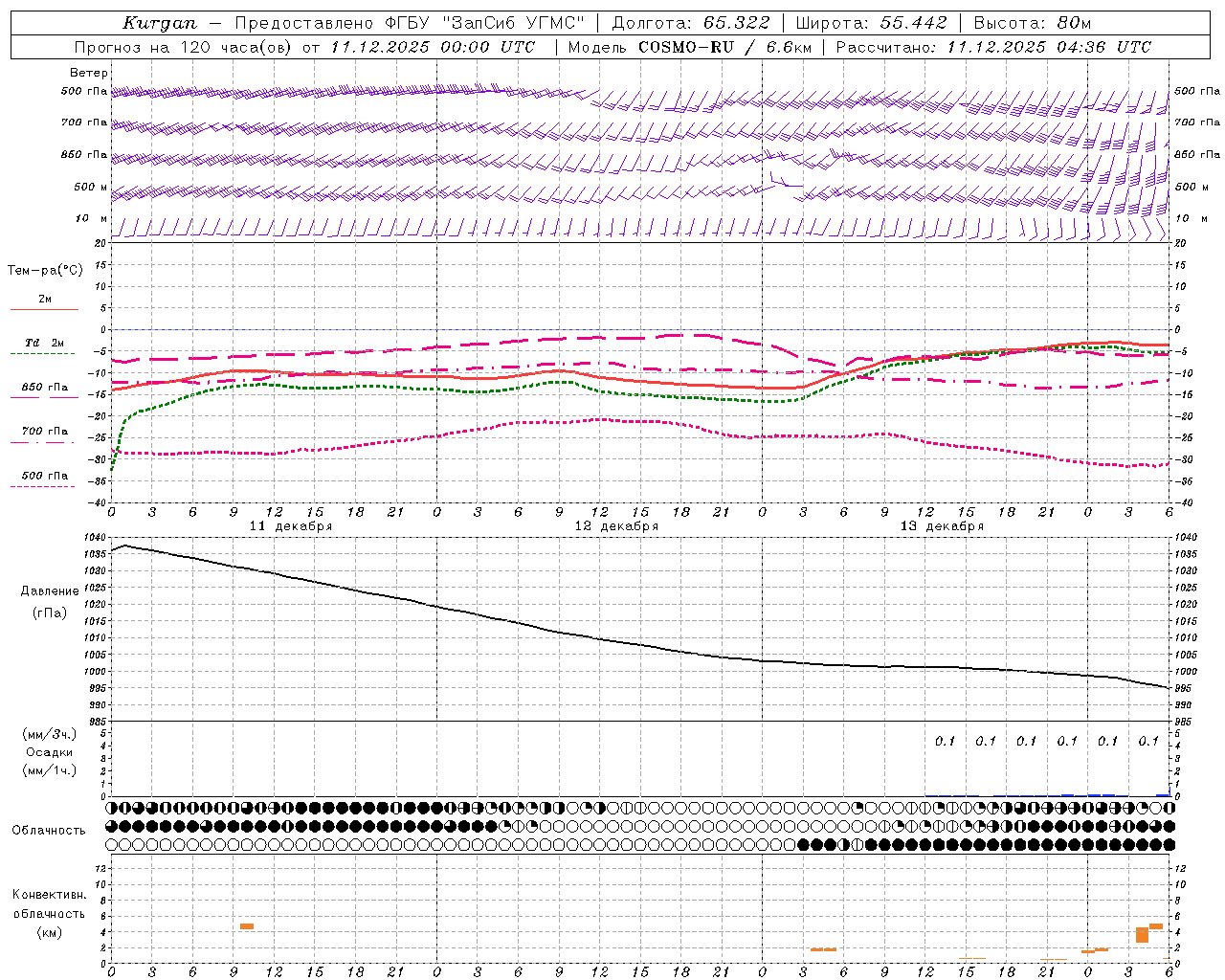Click the "700 гПа" temperature legend label
This screenshot has width=1225, height=980.
click(x=45, y=432)
